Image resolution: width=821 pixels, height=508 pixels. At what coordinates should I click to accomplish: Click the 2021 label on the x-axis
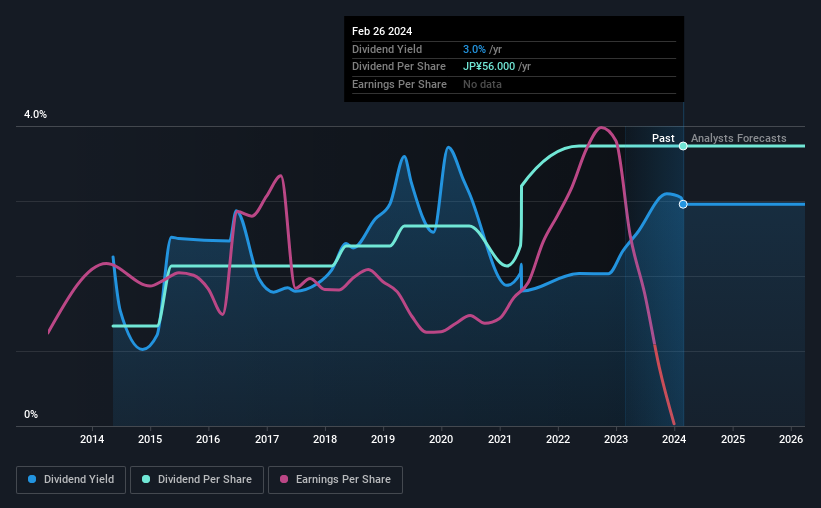click(x=500, y=439)
